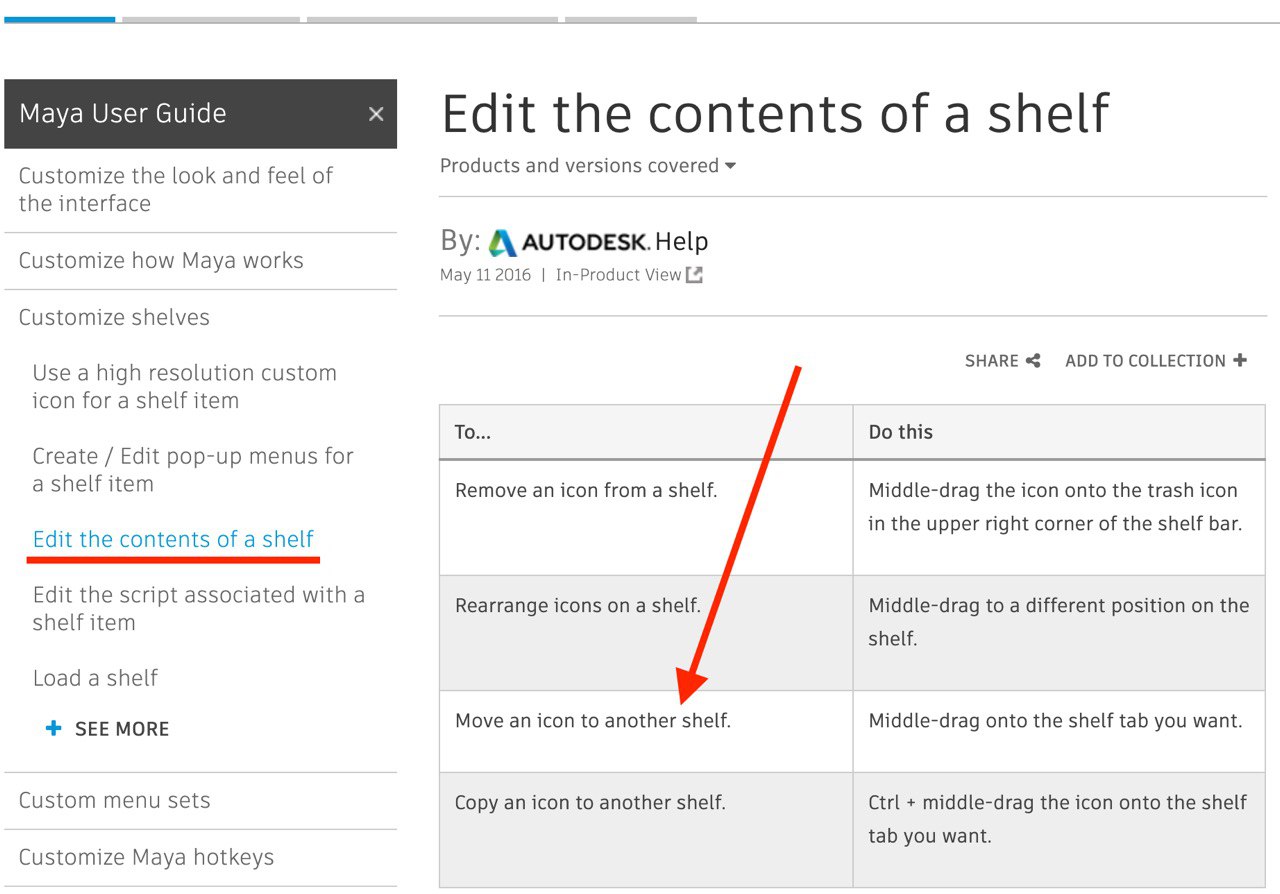The height and width of the screenshot is (894, 1280).
Task: Click 'Middle-drag to a different position' cell
Action: tap(1059, 632)
